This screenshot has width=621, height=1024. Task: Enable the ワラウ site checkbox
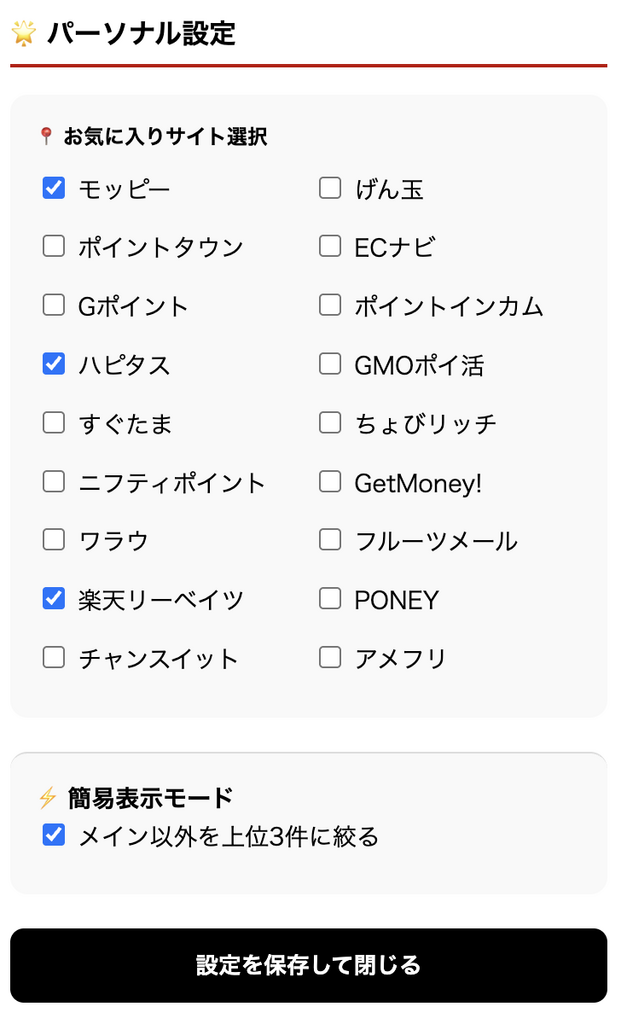(x=54, y=540)
